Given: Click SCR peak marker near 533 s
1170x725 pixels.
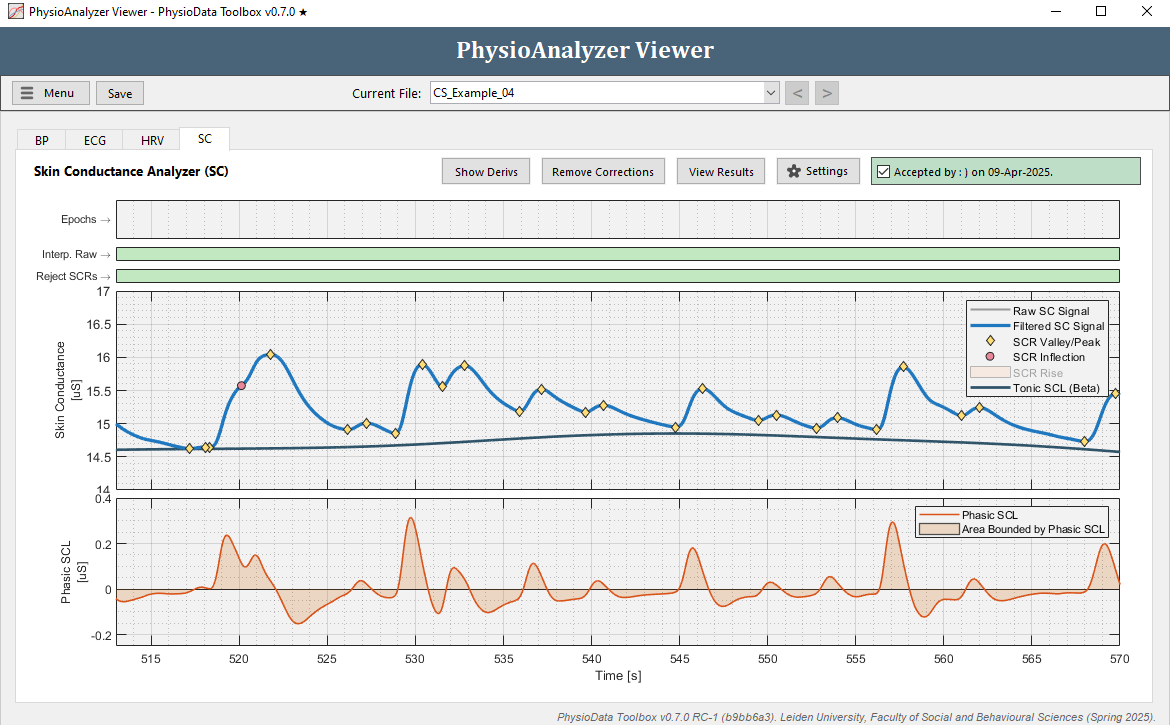Looking at the screenshot, I should click(465, 365).
